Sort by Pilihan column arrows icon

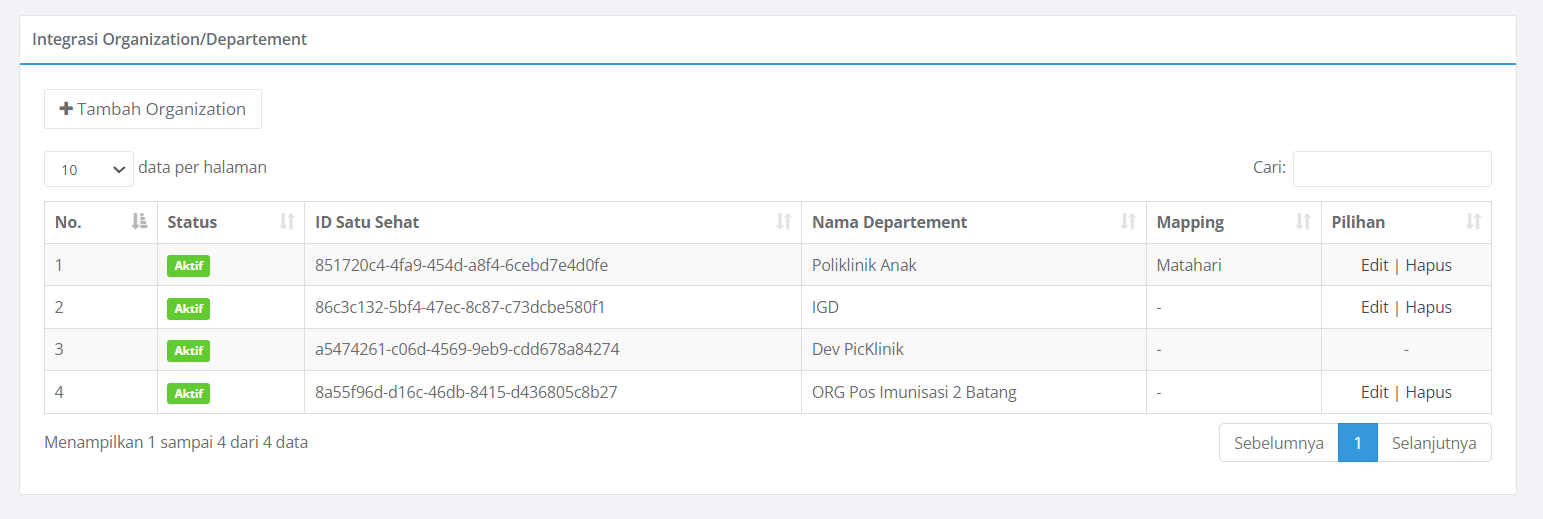pyautogui.click(x=1473, y=222)
